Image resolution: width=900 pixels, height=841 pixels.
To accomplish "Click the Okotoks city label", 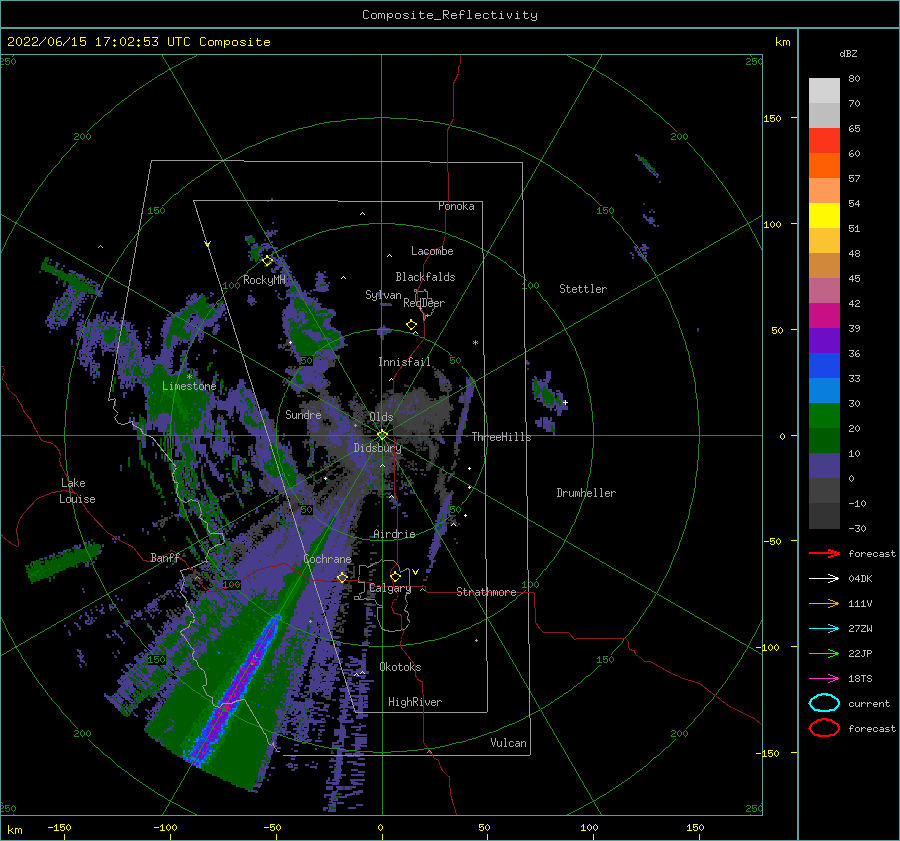I will tap(400, 667).
